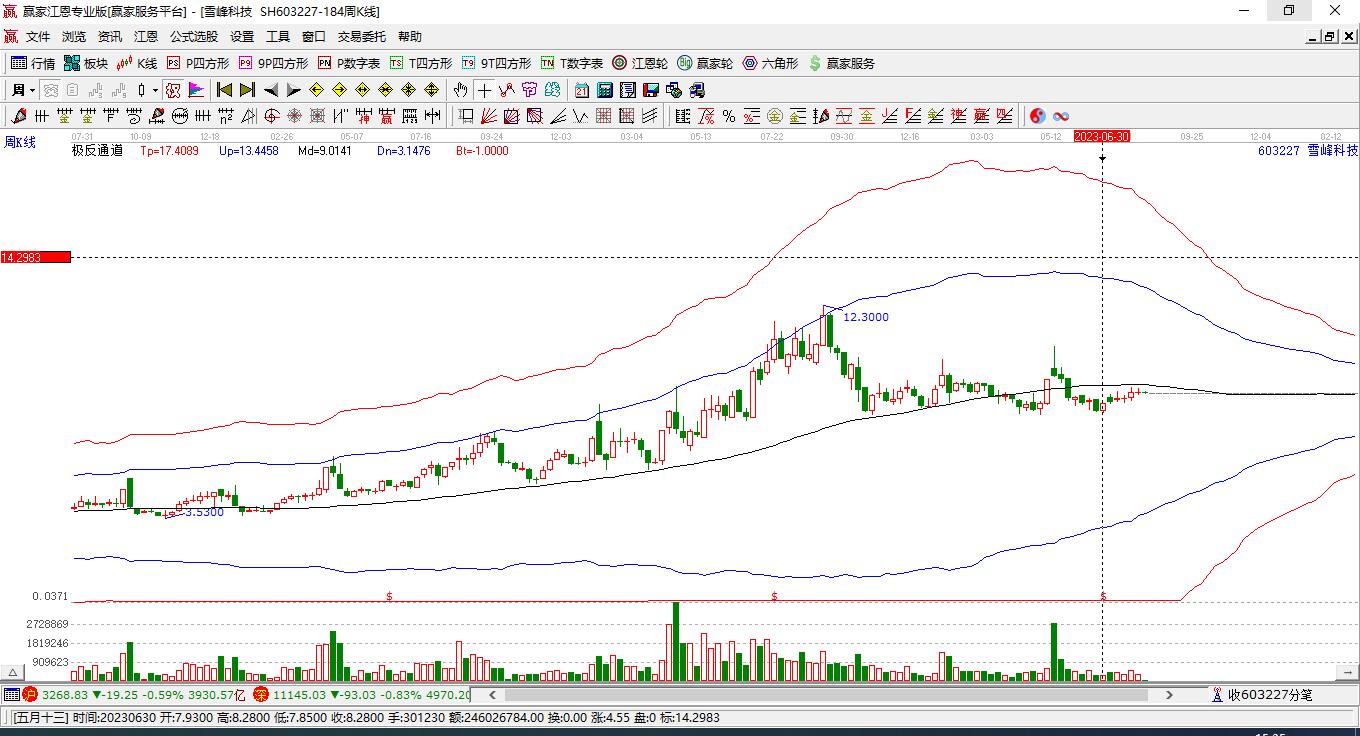Click the yellow diamond right-arrow icon
Image resolution: width=1360 pixels, height=736 pixels.
pyautogui.click(x=339, y=90)
